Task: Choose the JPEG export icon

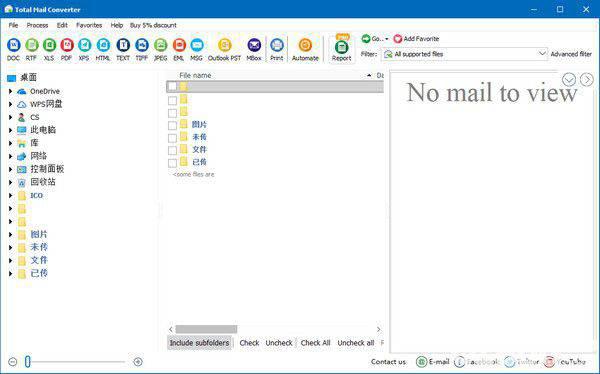Action: coord(161,45)
